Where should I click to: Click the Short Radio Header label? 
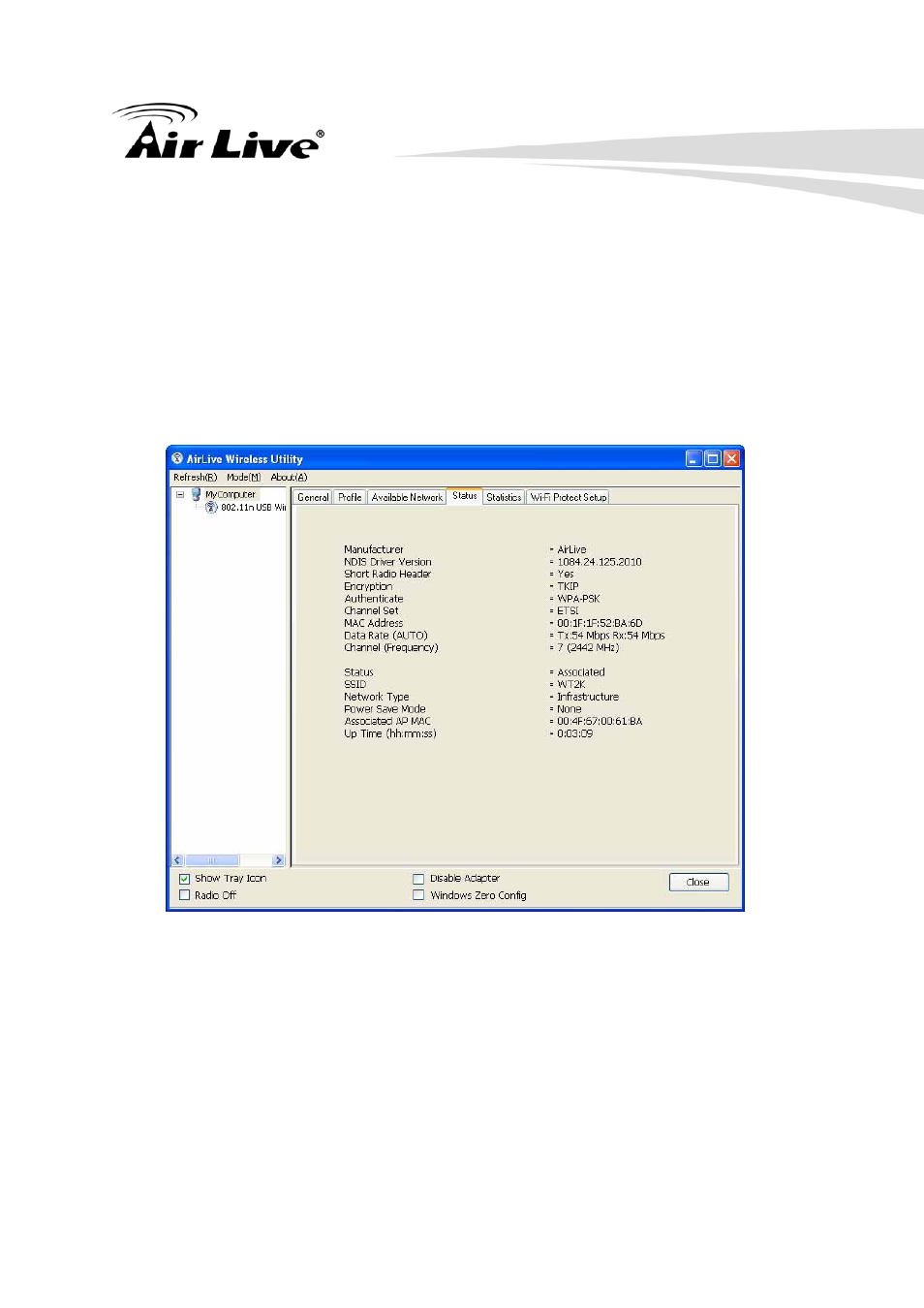(387, 574)
